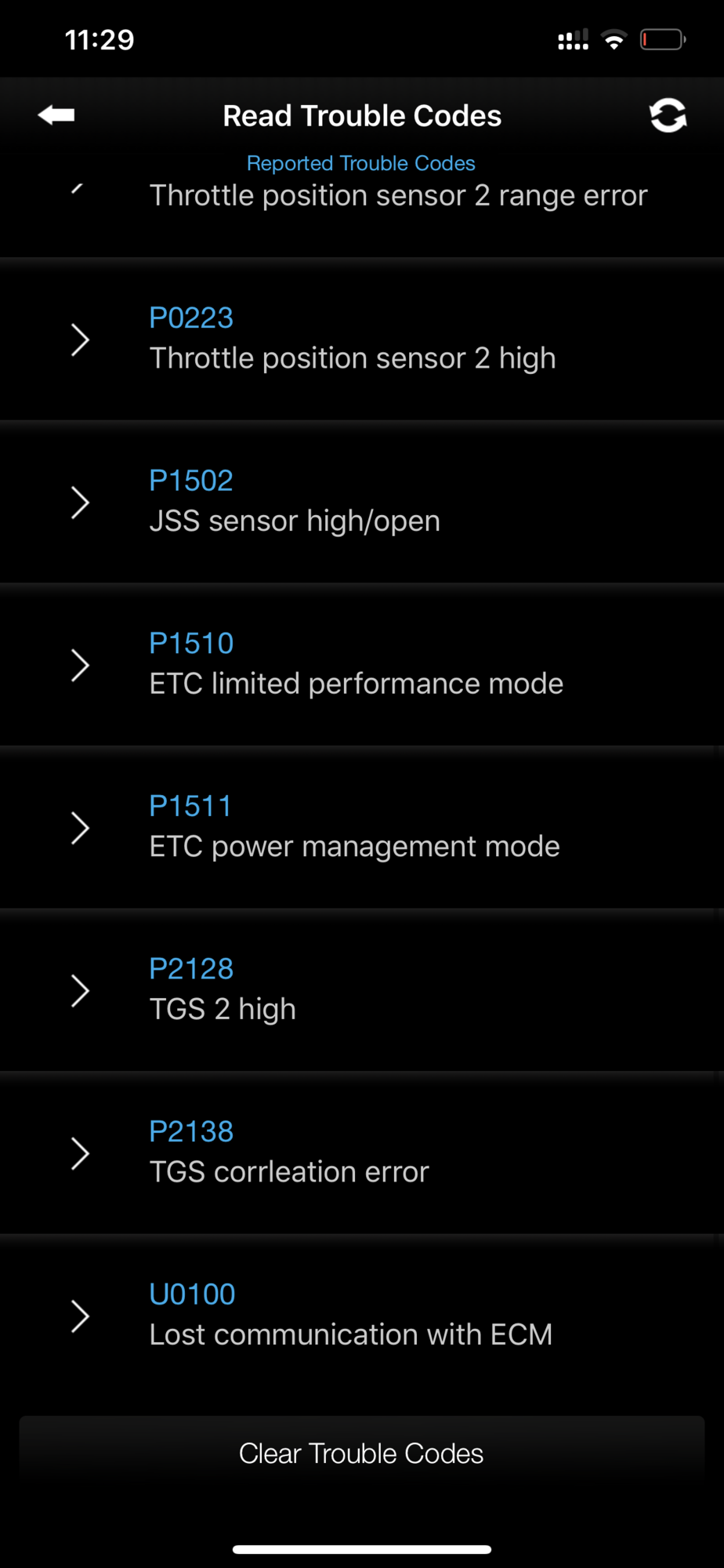The image size is (724, 1568).
Task: Expand the P1502 JSS sensor chevron
Action: point(80,503)
